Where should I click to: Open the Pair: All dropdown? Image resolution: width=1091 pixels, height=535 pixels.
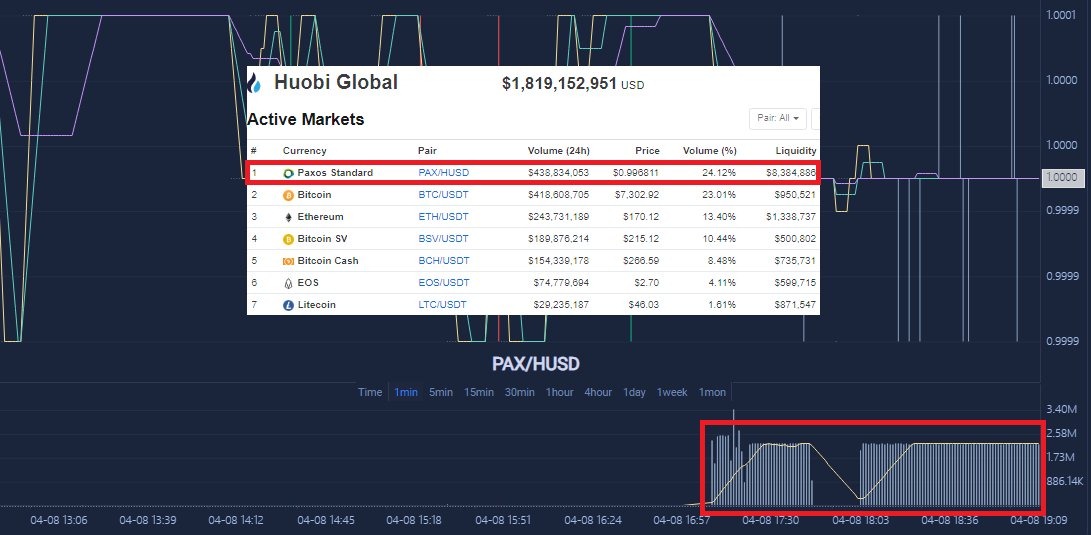778,118
